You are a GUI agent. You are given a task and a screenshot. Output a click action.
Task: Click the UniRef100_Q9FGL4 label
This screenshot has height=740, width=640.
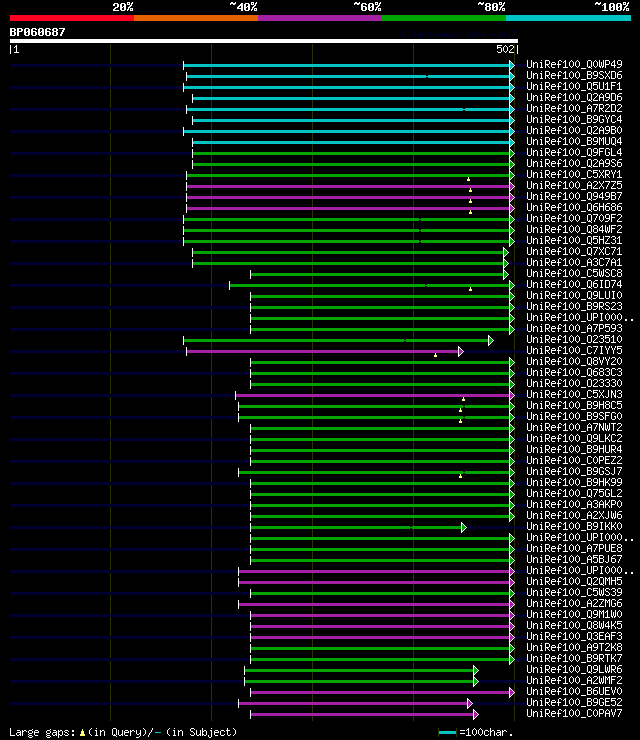[574, 152]
